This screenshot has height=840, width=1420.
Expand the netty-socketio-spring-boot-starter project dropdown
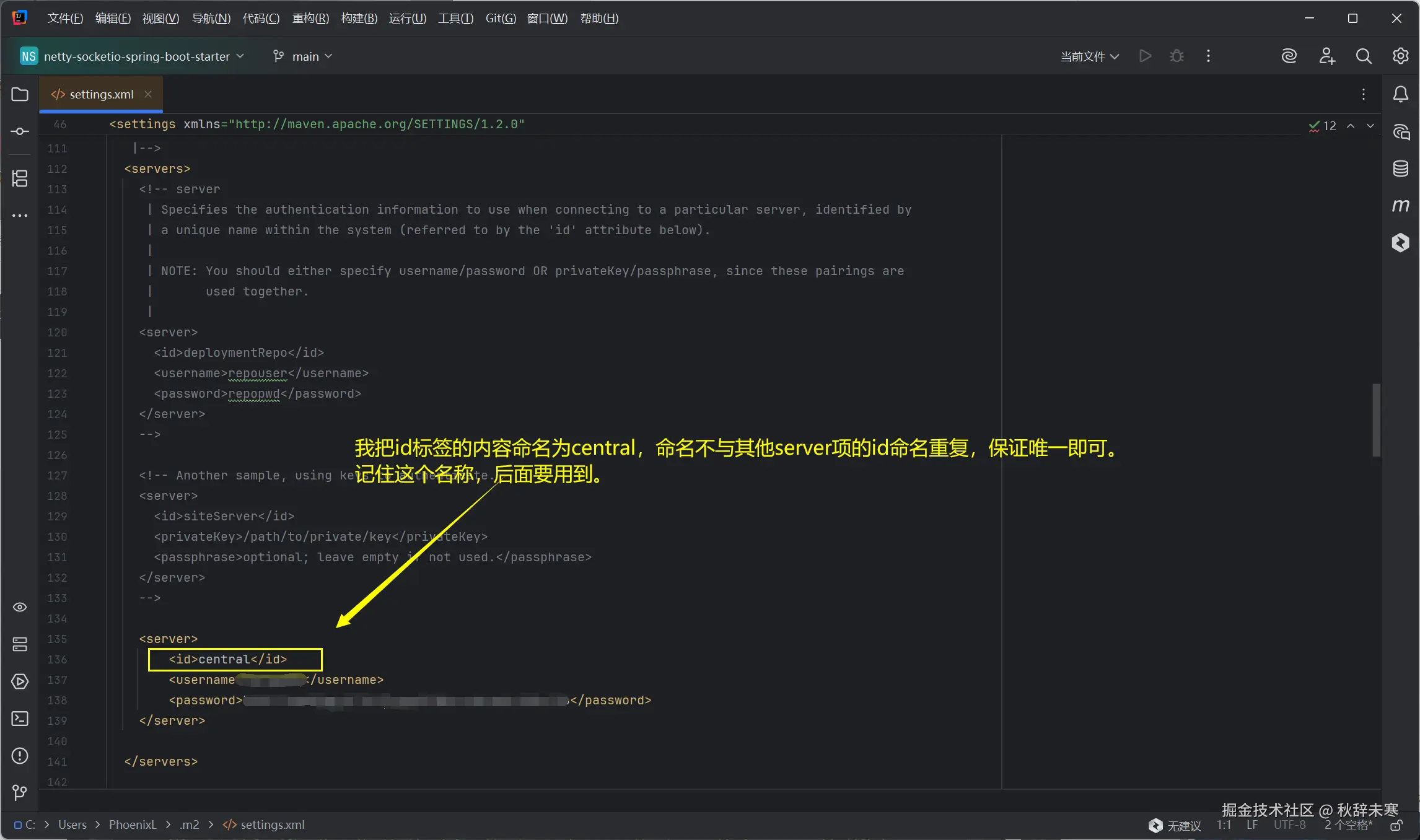136,56
